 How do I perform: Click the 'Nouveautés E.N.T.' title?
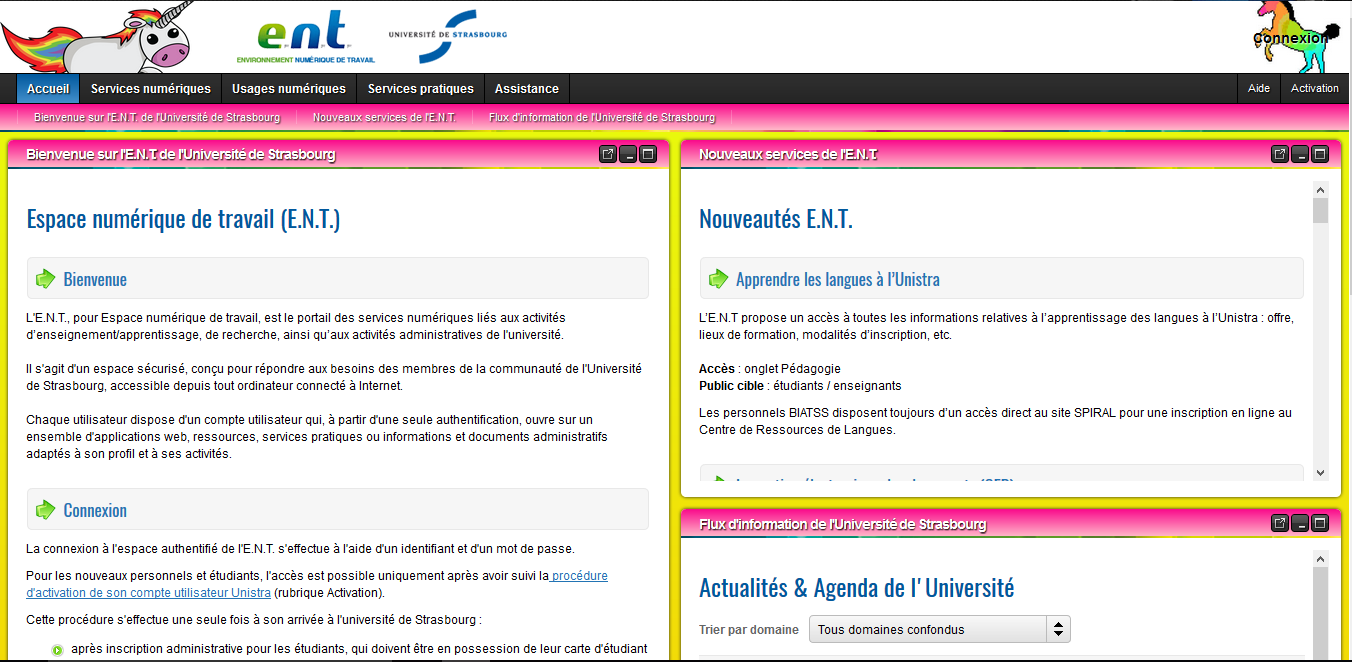point(776,219)
